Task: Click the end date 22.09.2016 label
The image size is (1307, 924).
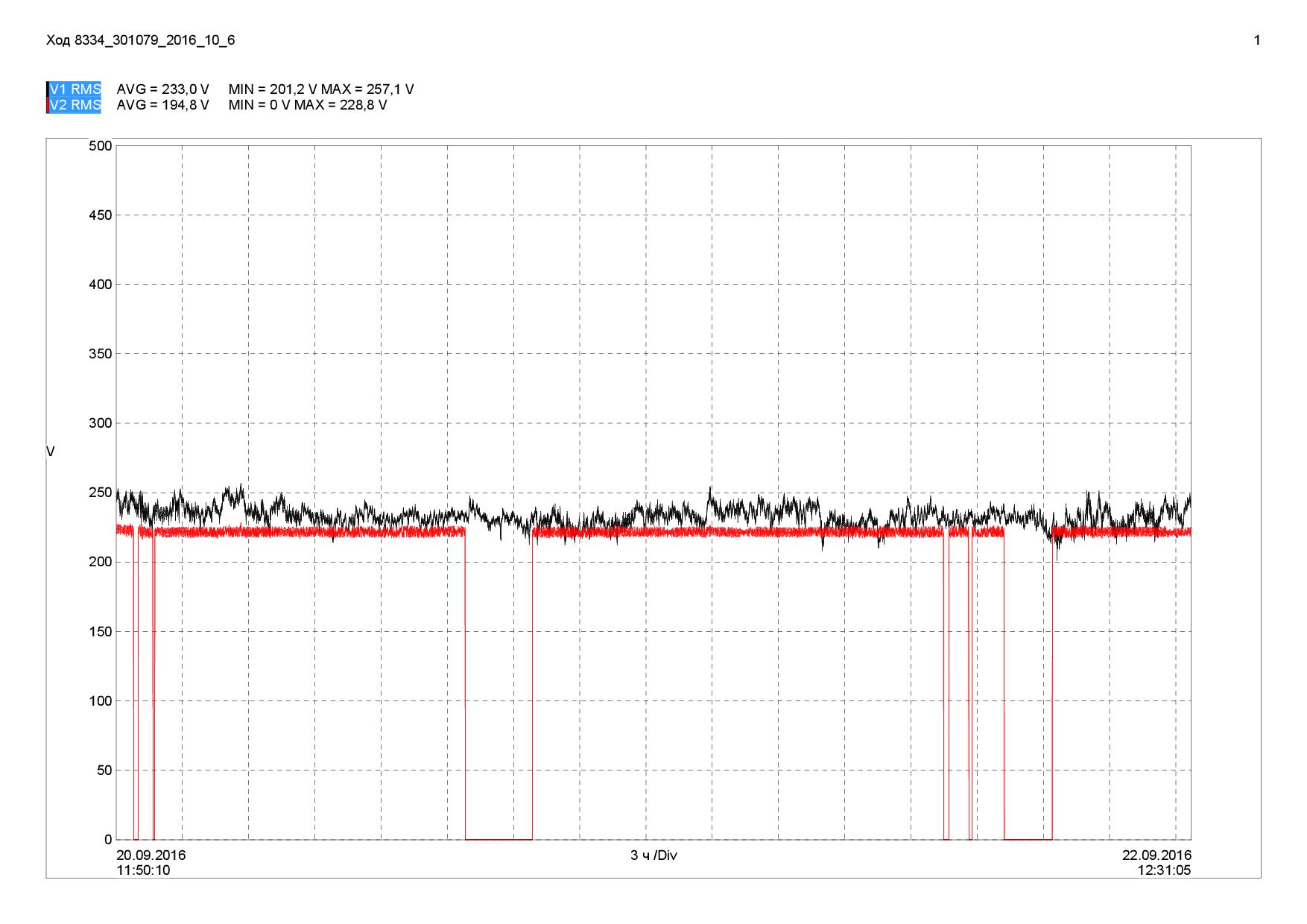Action: tap(1156, 855)
